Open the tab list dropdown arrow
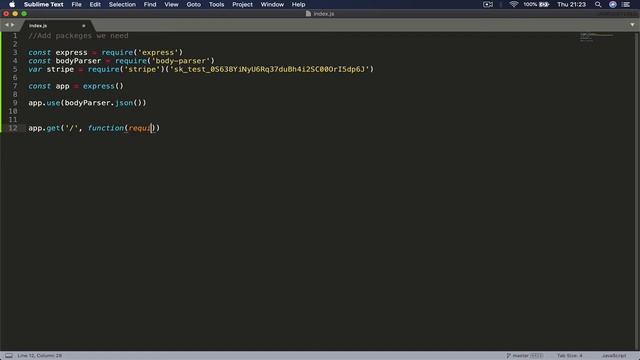Viewport: 640px width, 360px height. [632, 25]
